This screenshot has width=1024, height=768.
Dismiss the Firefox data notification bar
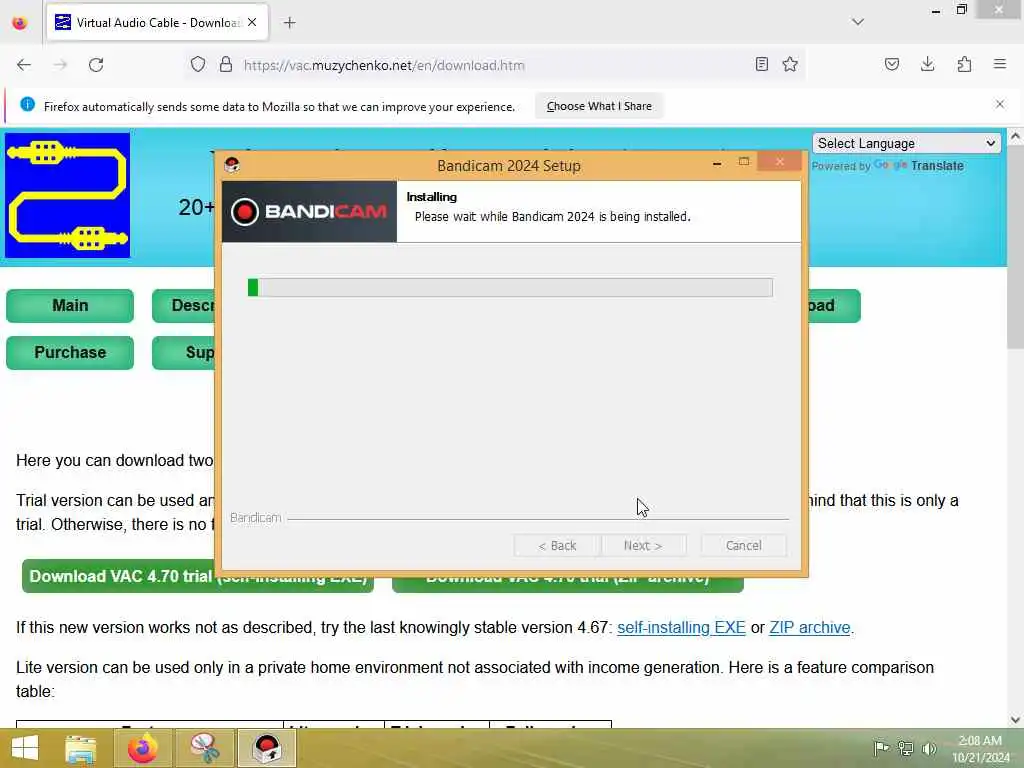(x=1000, y=104)
